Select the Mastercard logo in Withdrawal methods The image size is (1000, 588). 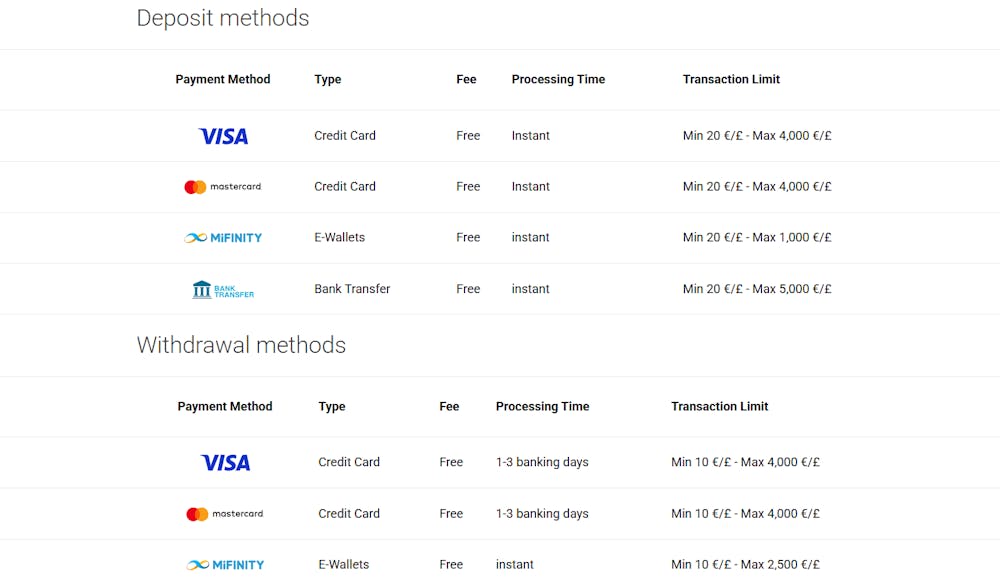click(x=224, y=514)
